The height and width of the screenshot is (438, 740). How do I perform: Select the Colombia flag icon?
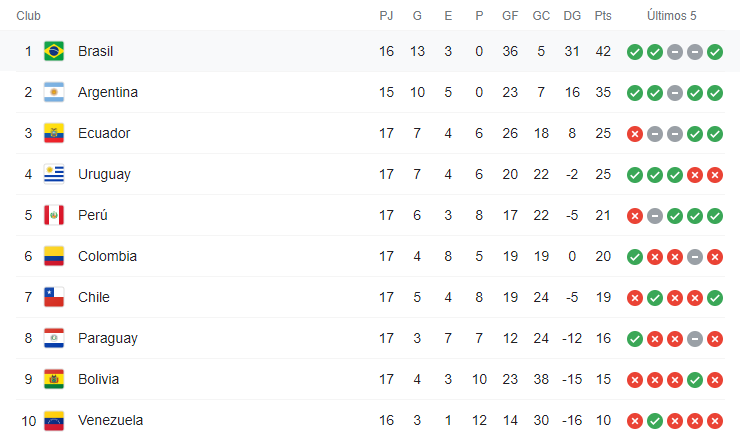54,256
